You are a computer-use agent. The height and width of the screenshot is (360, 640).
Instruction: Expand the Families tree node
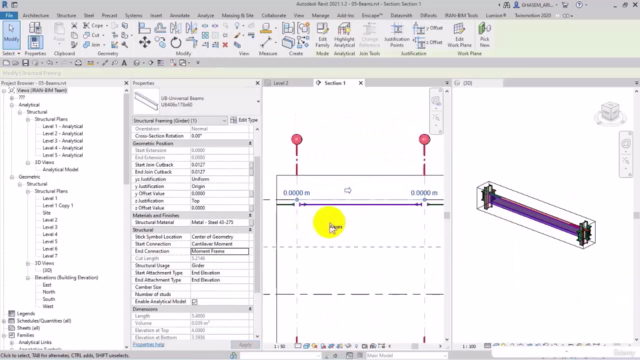point(4,336)
